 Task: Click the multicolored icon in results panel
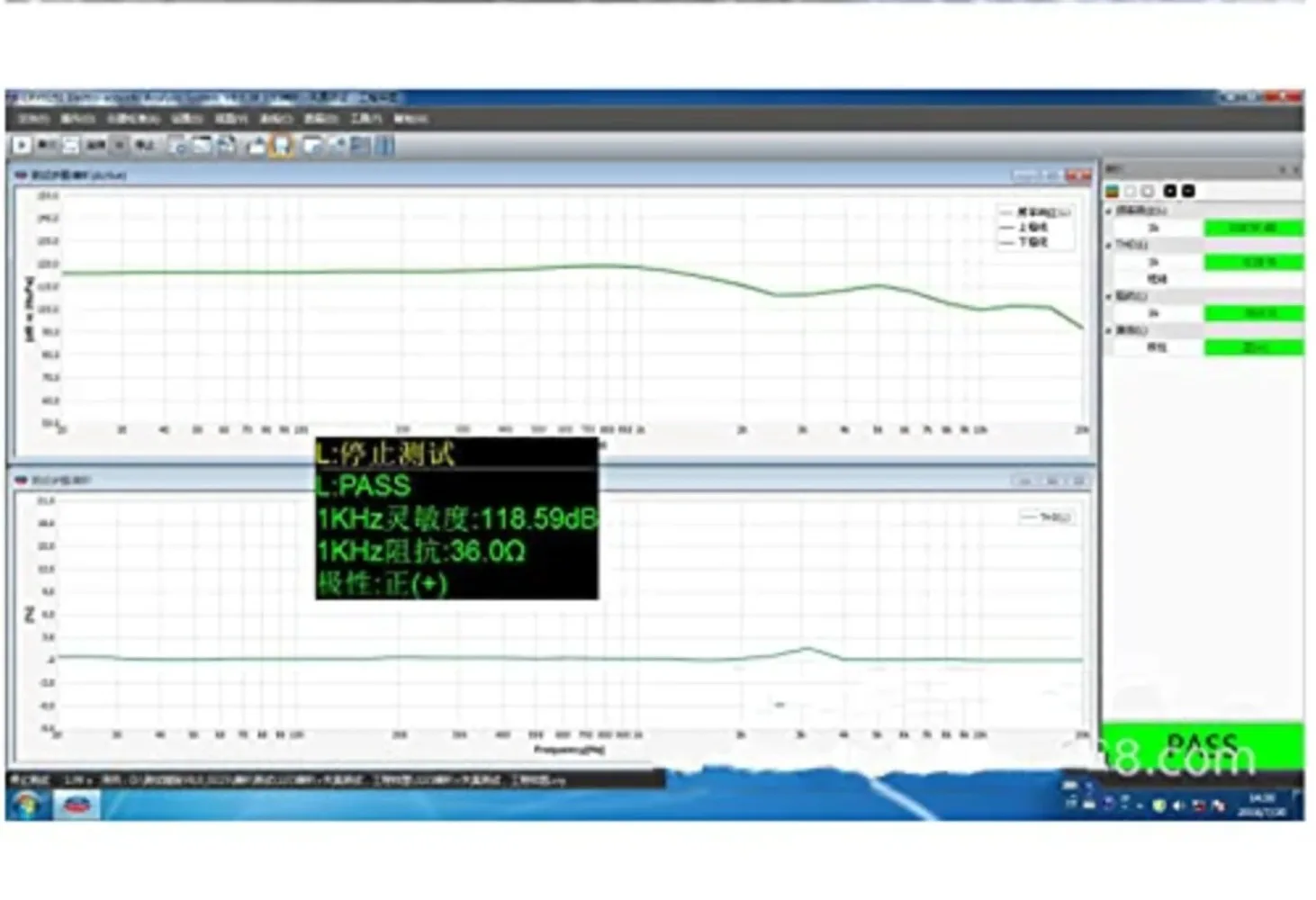(1113, 191)
